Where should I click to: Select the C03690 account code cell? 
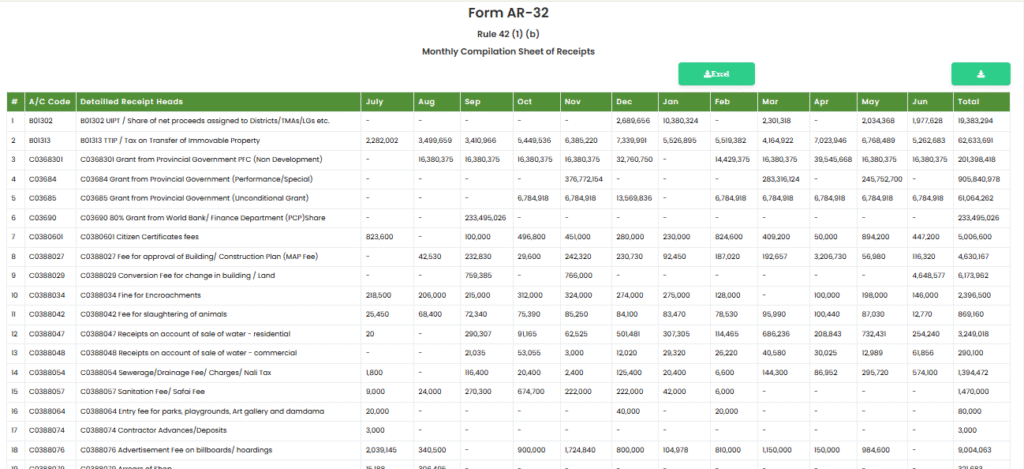41,217
